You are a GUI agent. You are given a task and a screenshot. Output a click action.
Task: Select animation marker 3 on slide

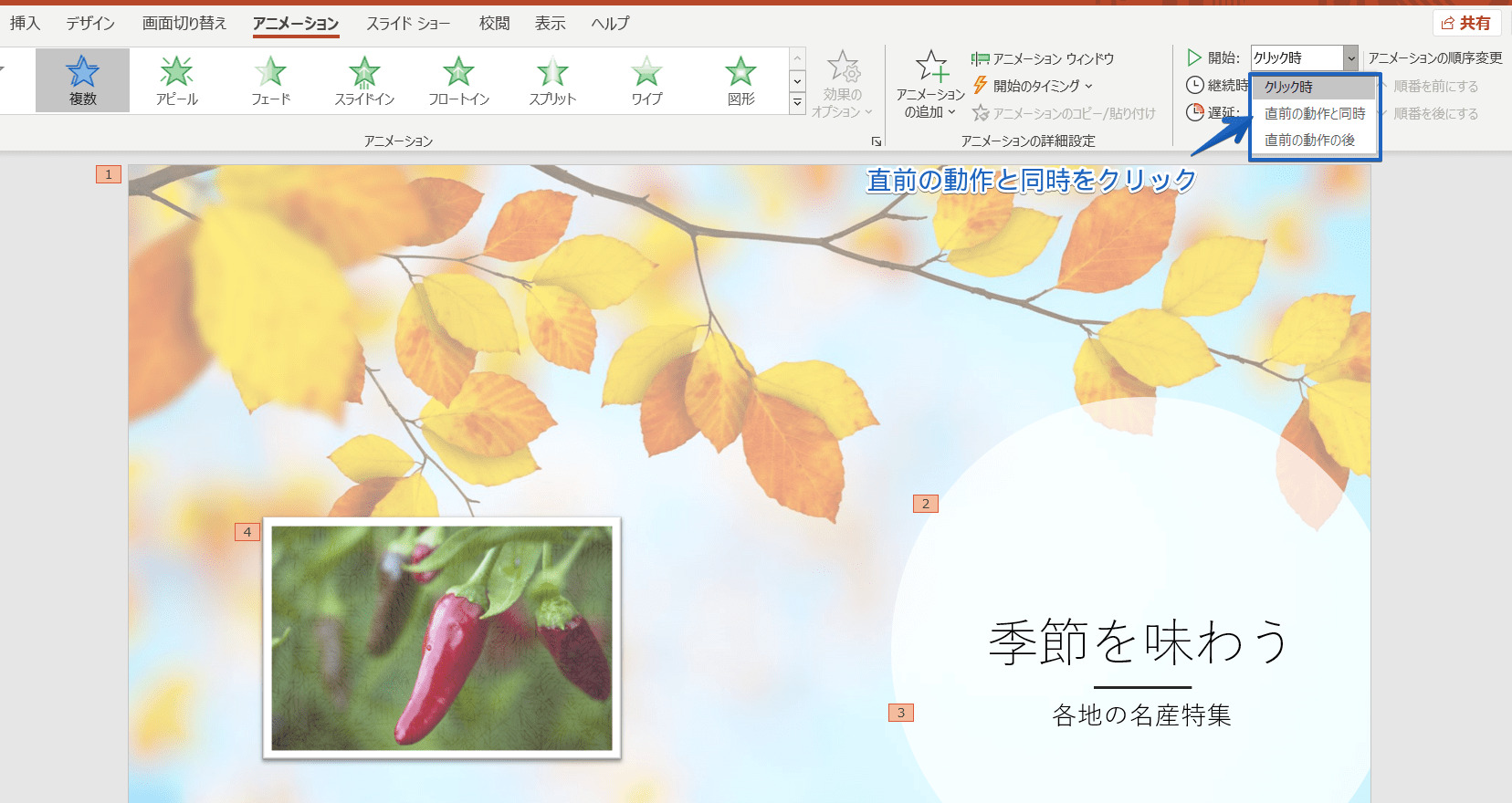901,713
